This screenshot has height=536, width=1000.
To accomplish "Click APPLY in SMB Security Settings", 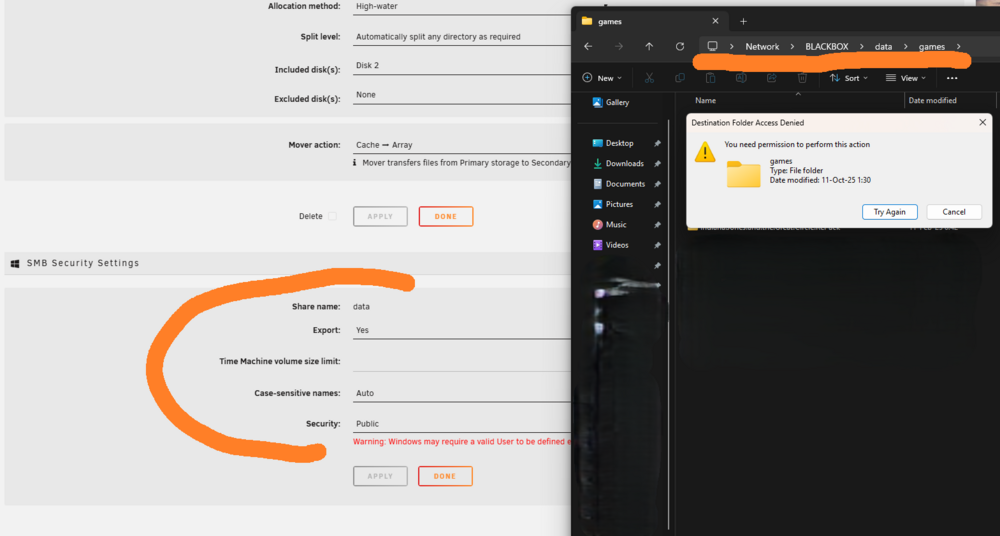I will [x=380, y=477].
